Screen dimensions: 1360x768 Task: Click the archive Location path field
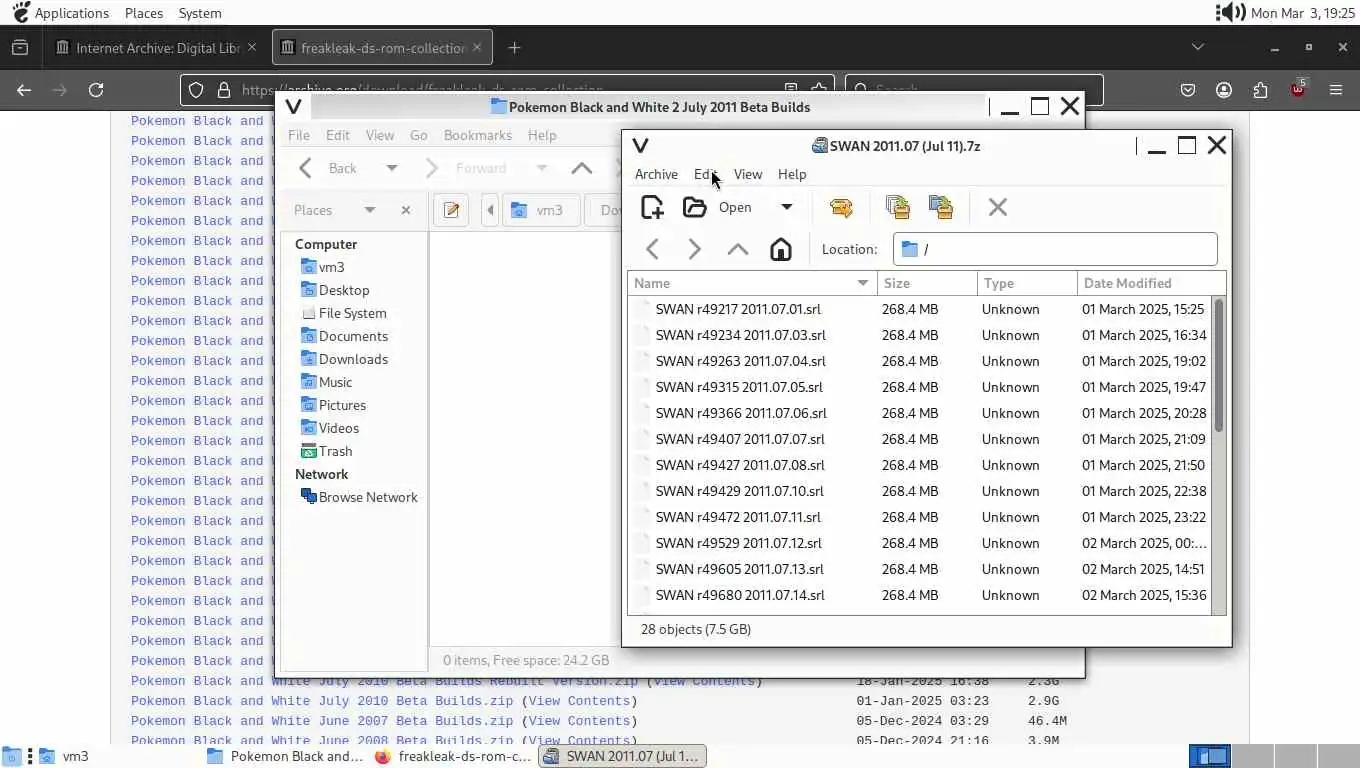pyautogui.click(x=1055, y=249)
